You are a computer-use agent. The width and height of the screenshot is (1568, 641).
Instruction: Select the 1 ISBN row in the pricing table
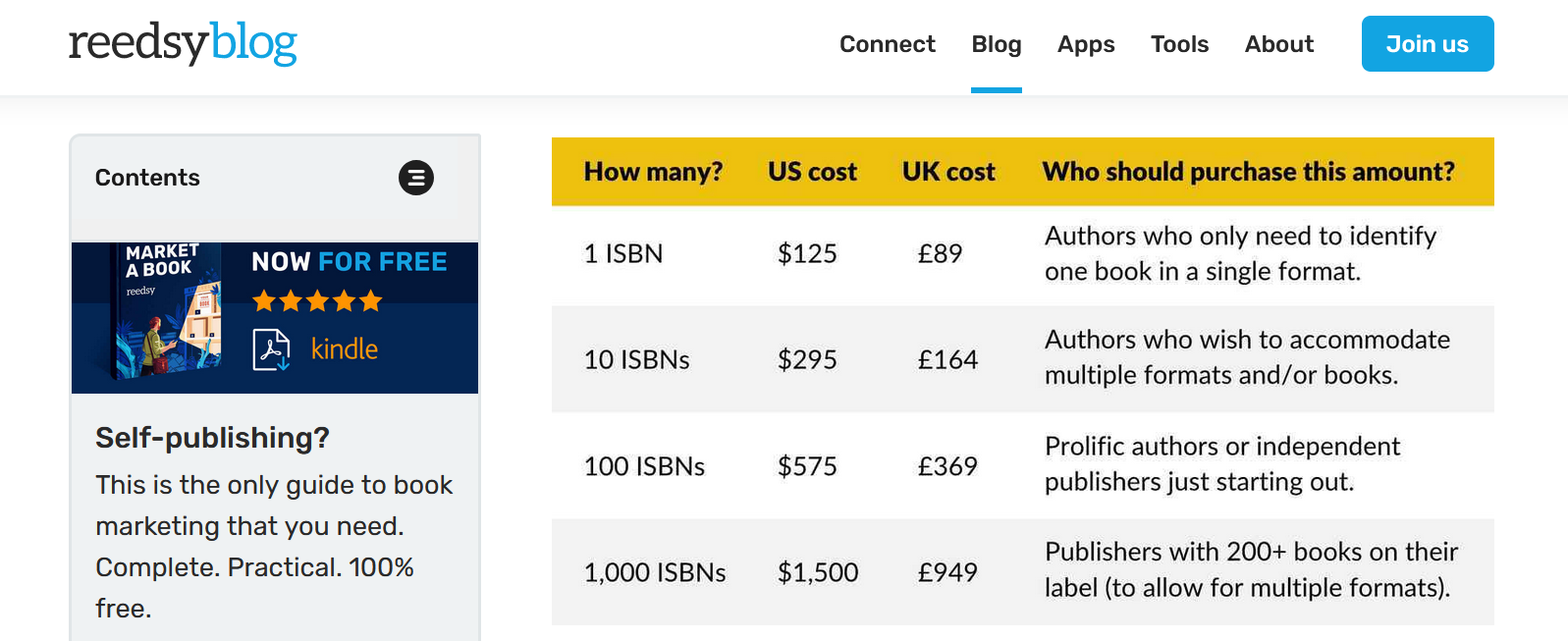[x=622, y=253]
